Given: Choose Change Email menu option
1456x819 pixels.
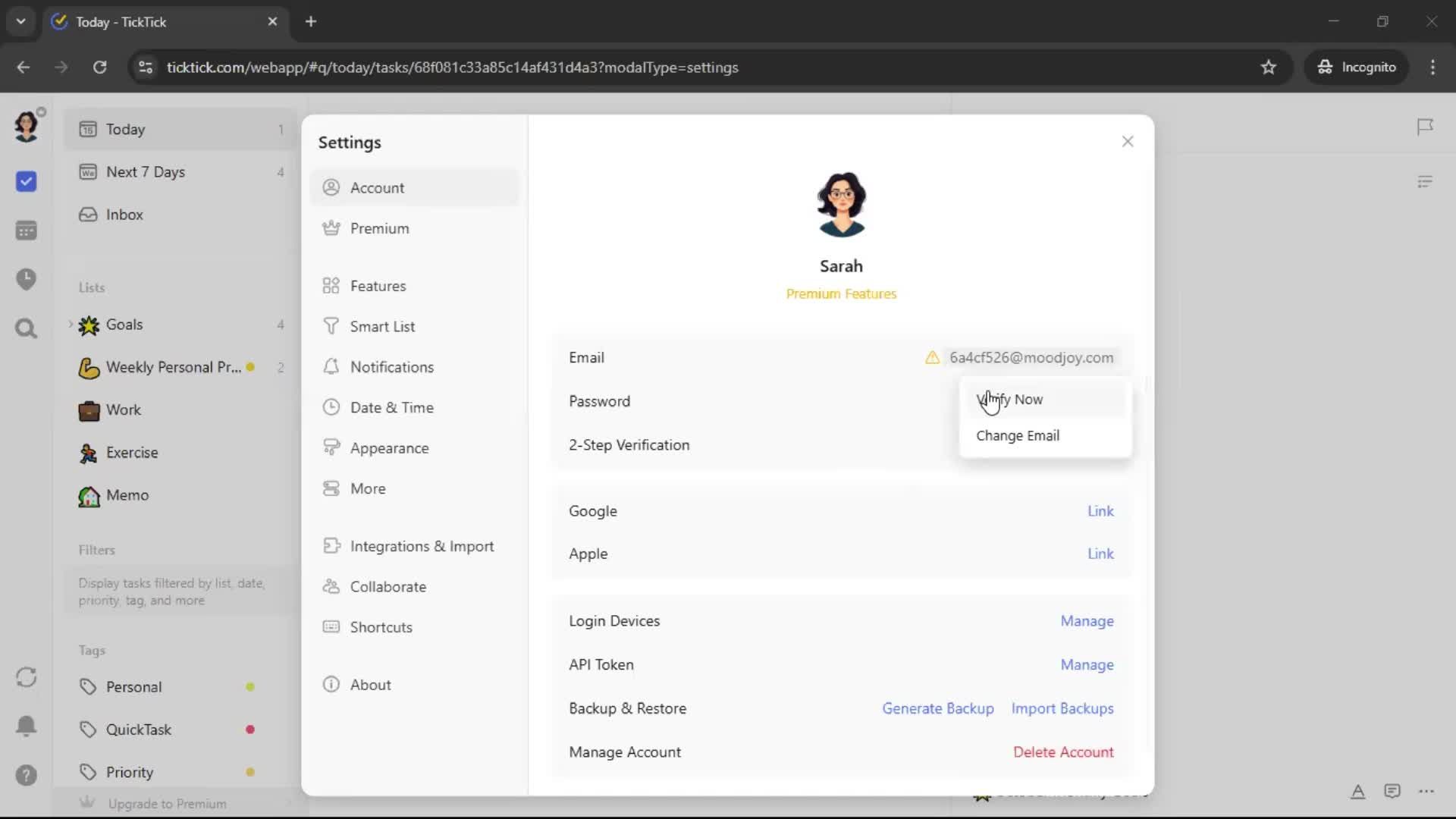Looking at the screenshot, I should point(1018,436).
